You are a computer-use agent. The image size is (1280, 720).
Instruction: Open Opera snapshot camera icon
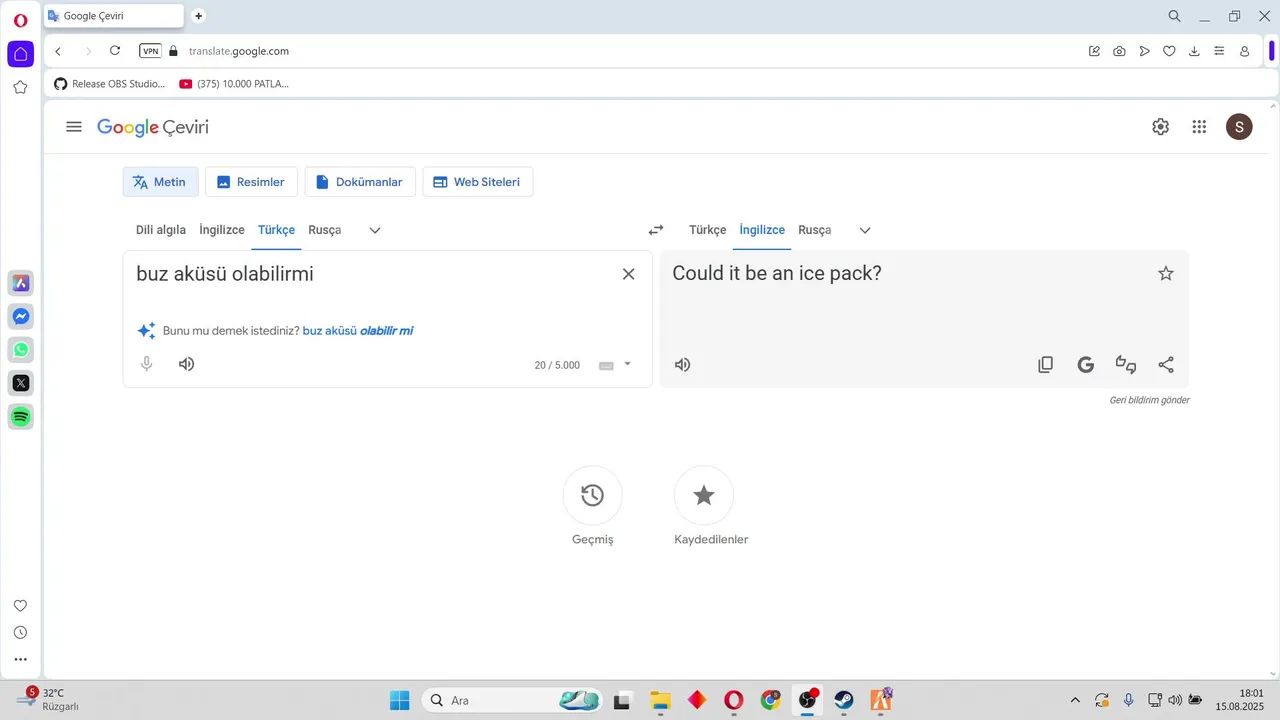click(x=1119, y=51)
